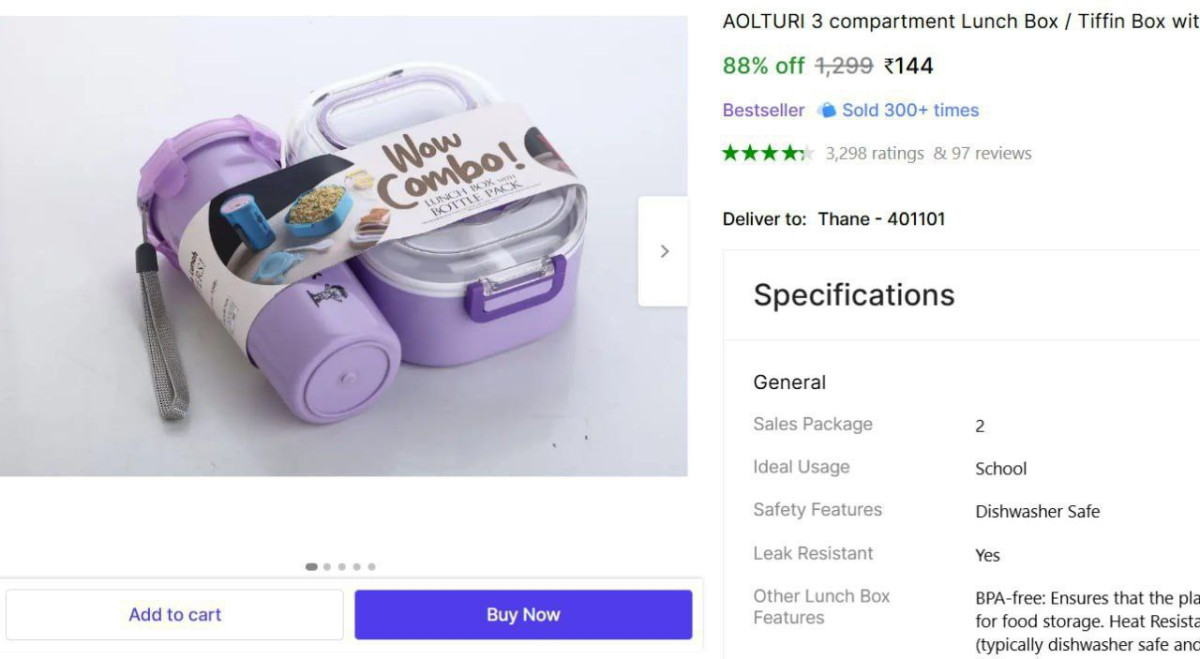Click the Bestseller label
1200x659 pixels.
pyautogui.click(x=763, y=110)
